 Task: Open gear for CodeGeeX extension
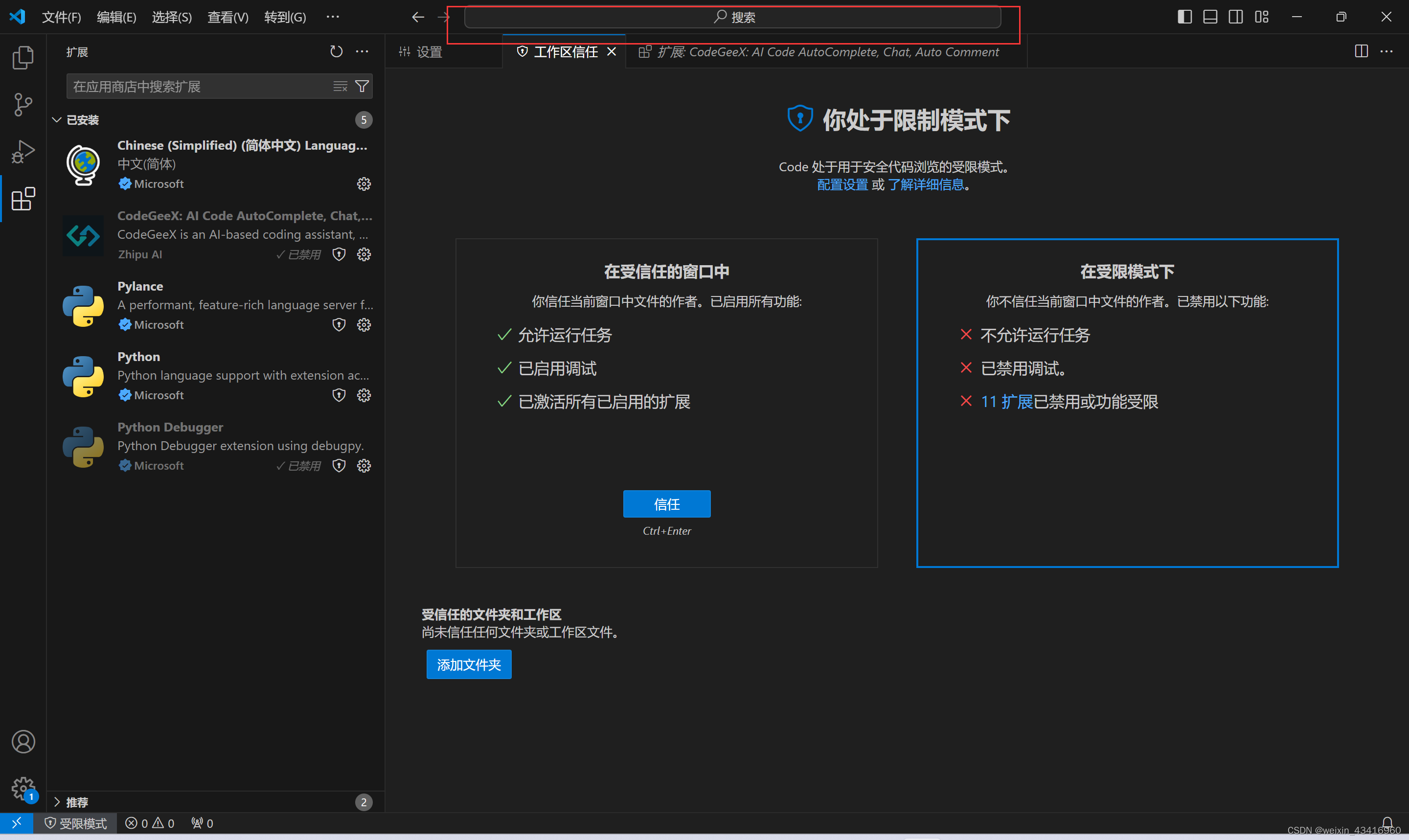364,254
